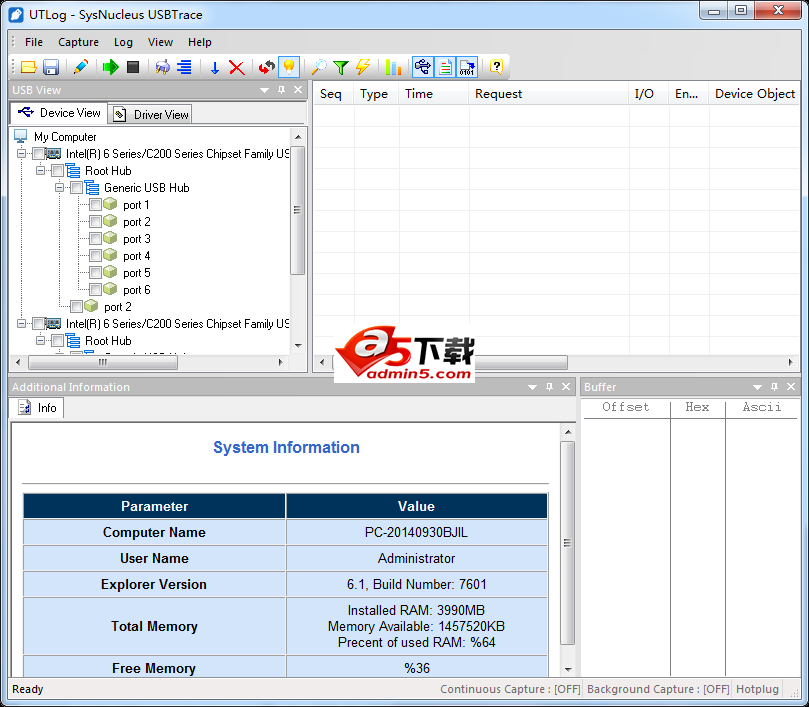Click the yellow lightning bolt toolbar icon
This screenshot has height=707, width=809.
(363, 67)
